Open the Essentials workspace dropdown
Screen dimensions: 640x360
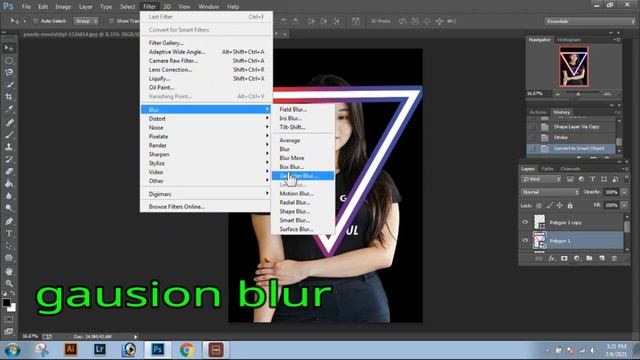tap(590, 21)
